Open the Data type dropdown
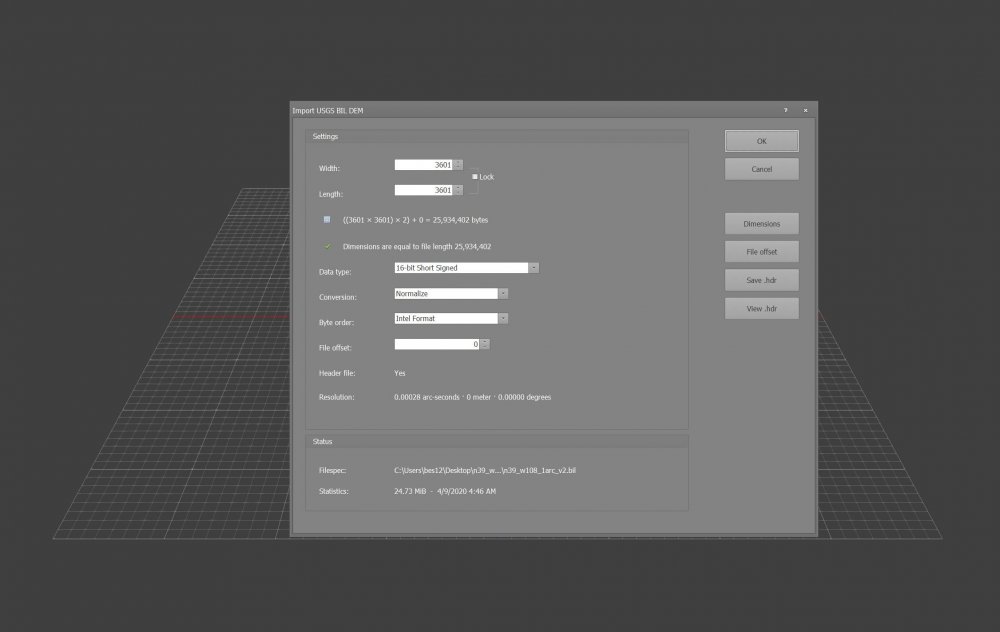This screenshot has width=1000, height=632. 534,268
